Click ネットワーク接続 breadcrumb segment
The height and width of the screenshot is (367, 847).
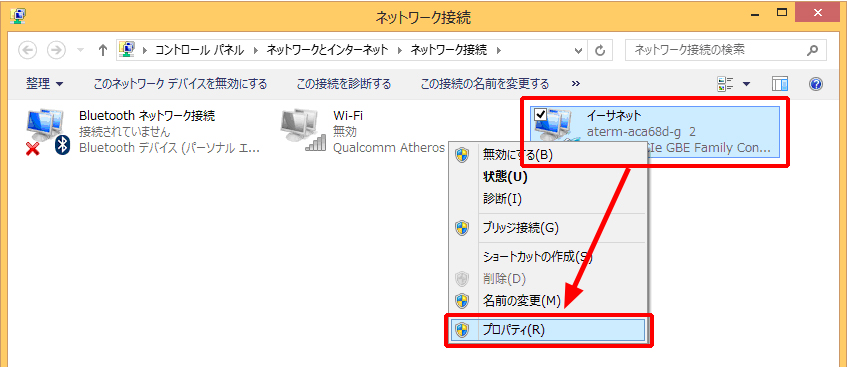coord(449,50)
